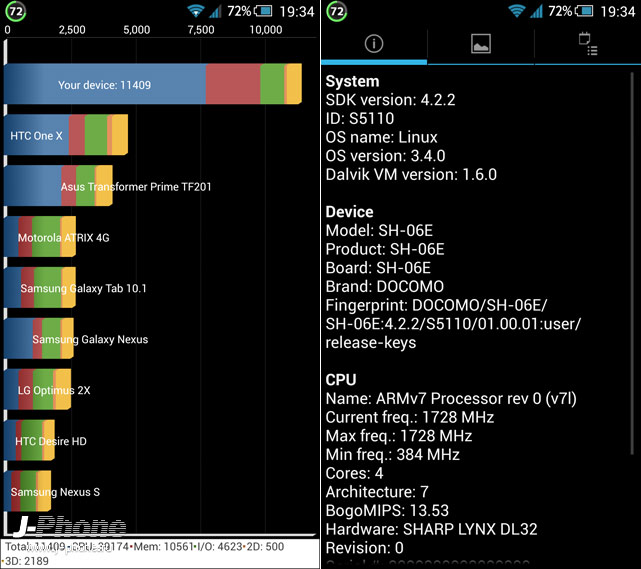The width and height of the screenshot is (641, 569).
Task: Tap 'Revision: 0' line
Action: coord(364,548)
